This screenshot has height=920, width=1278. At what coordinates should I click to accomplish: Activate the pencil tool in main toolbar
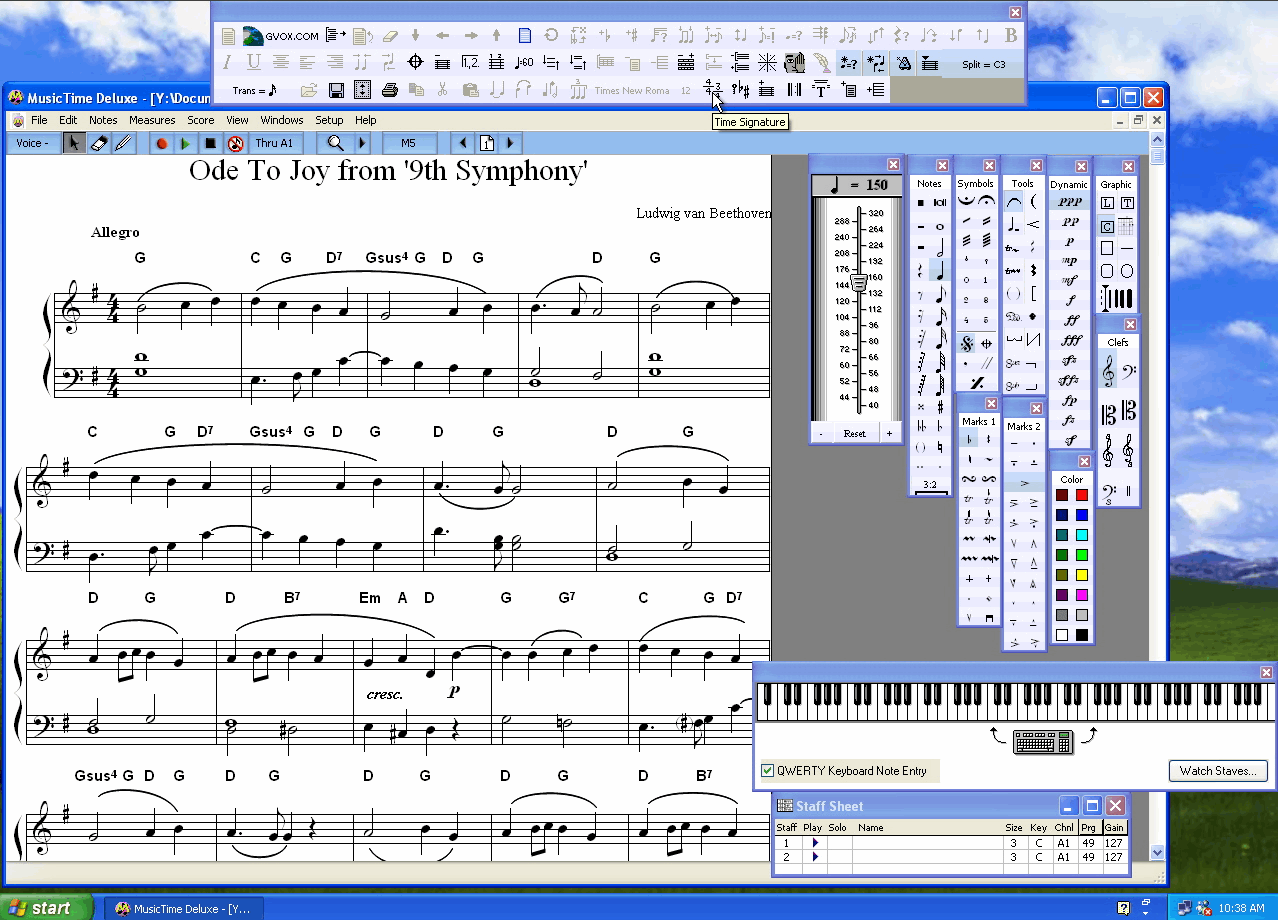click(123, 143)
